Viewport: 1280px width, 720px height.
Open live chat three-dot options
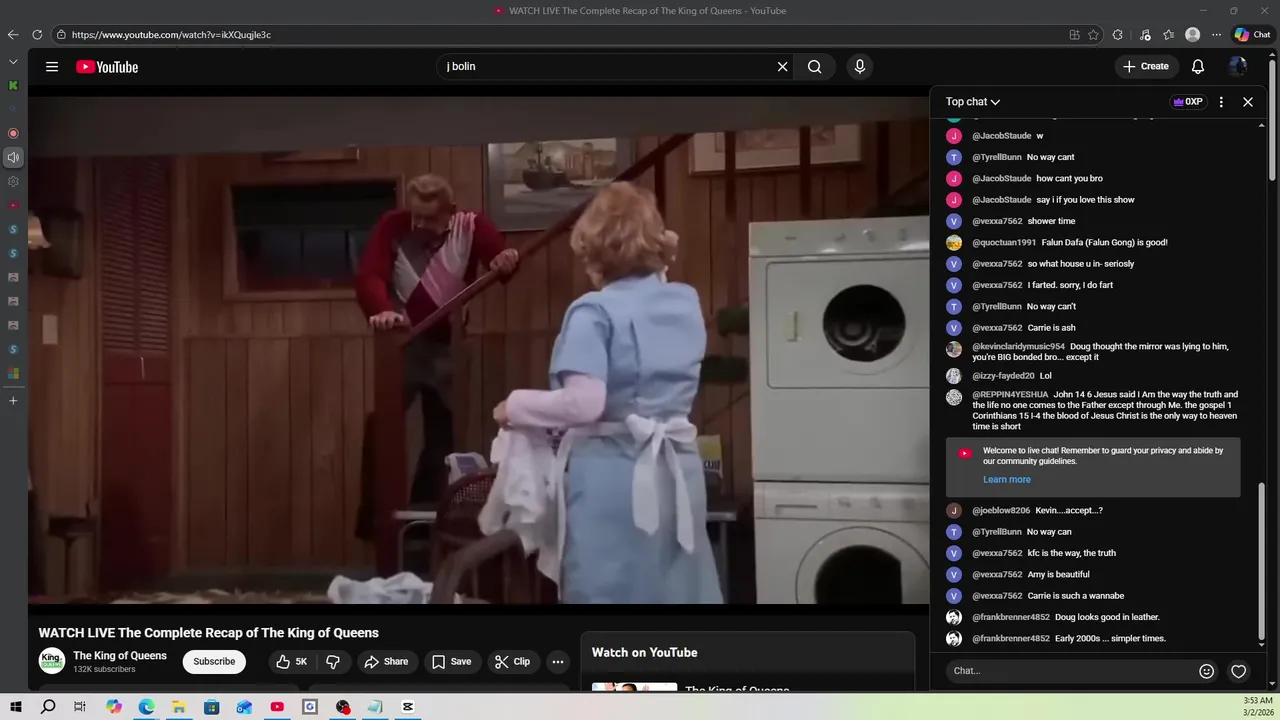pos(1221,102)
